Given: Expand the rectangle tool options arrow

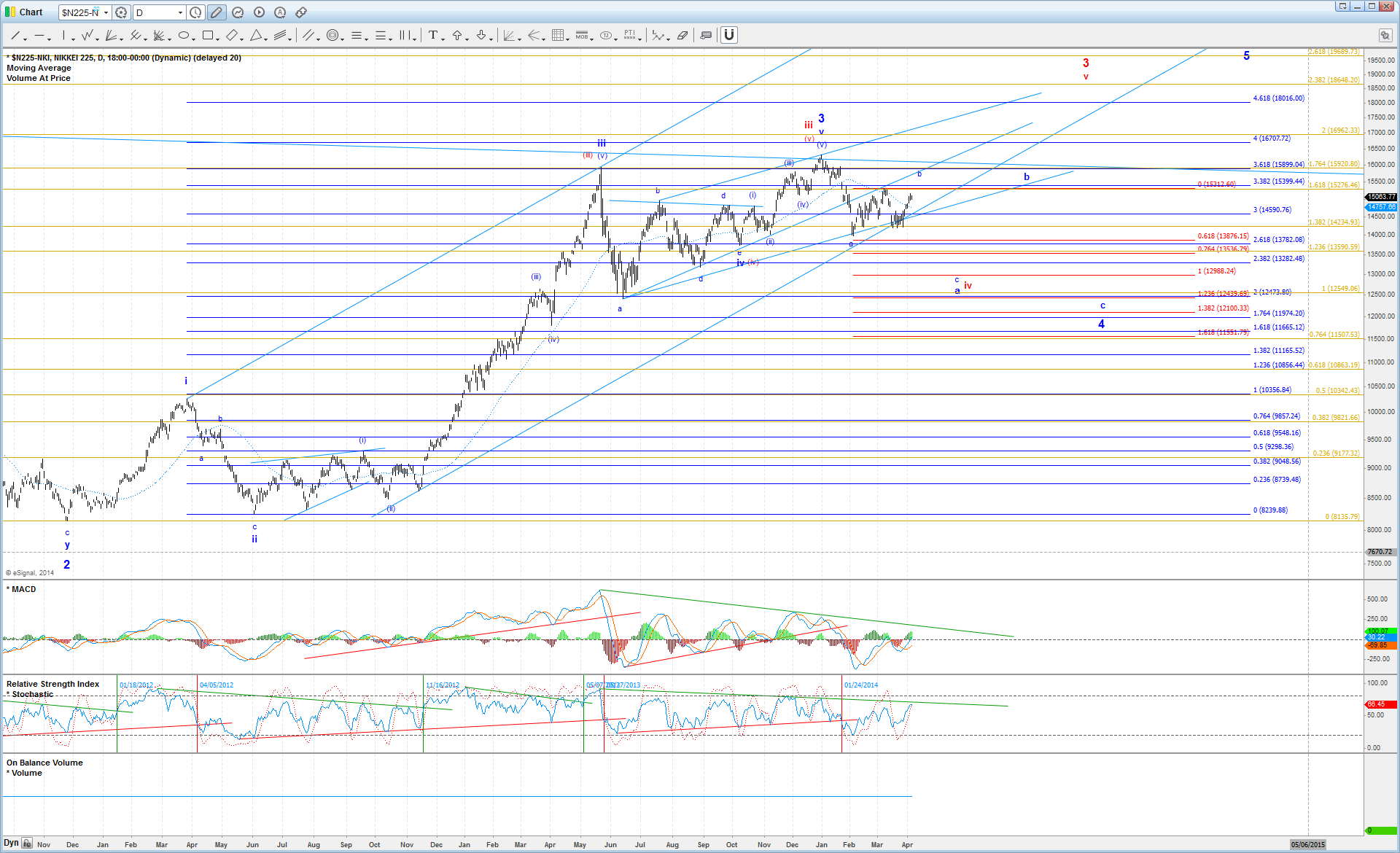Looking at the screenshot, I should [x=218, y=39].
